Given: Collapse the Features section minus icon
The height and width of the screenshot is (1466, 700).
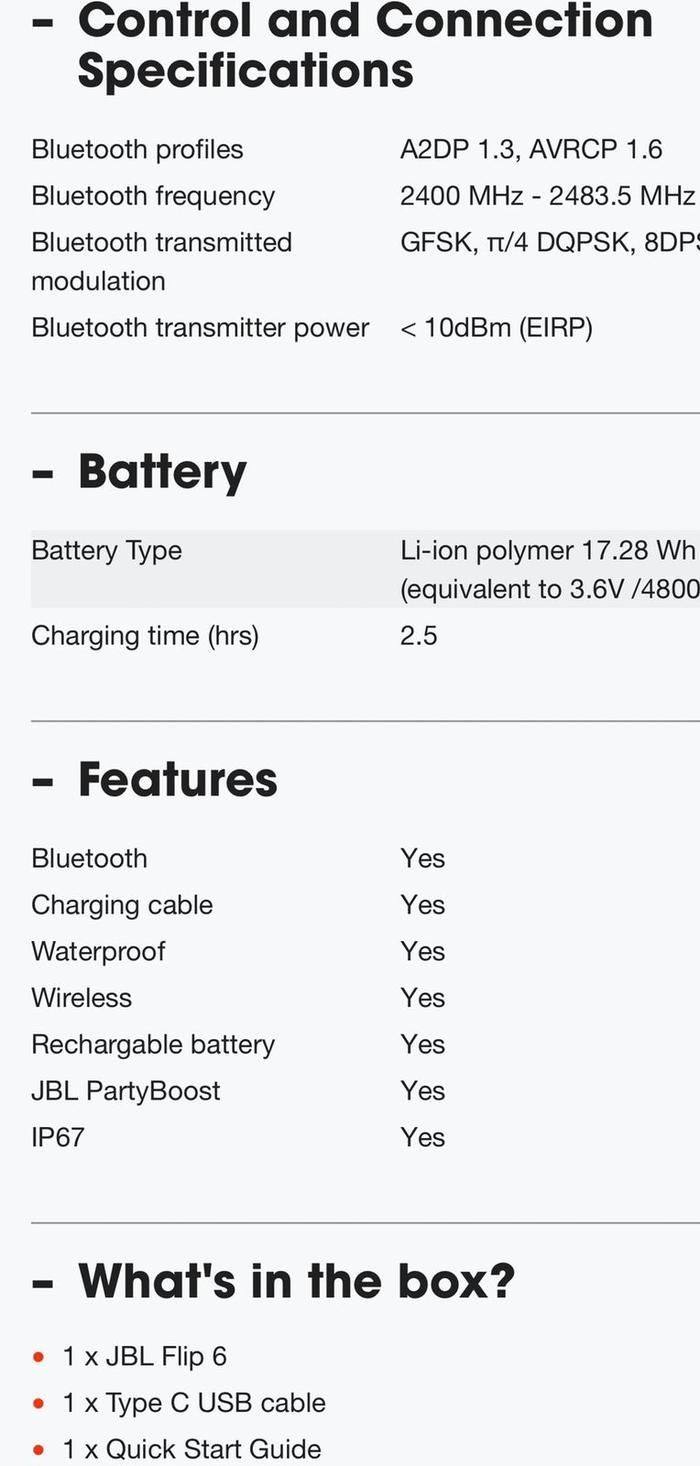Looking at the screenshot, I should [x=43, y=782].
